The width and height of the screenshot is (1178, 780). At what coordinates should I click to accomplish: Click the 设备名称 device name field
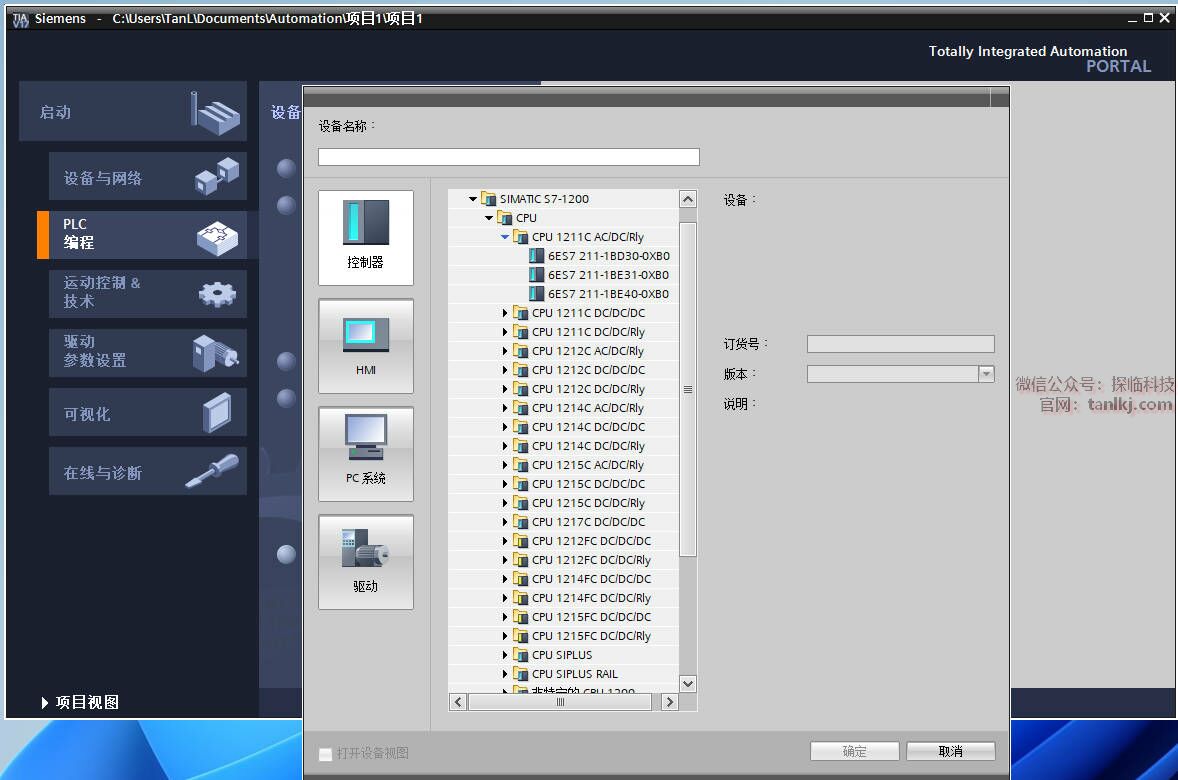[x=509, y=156]
